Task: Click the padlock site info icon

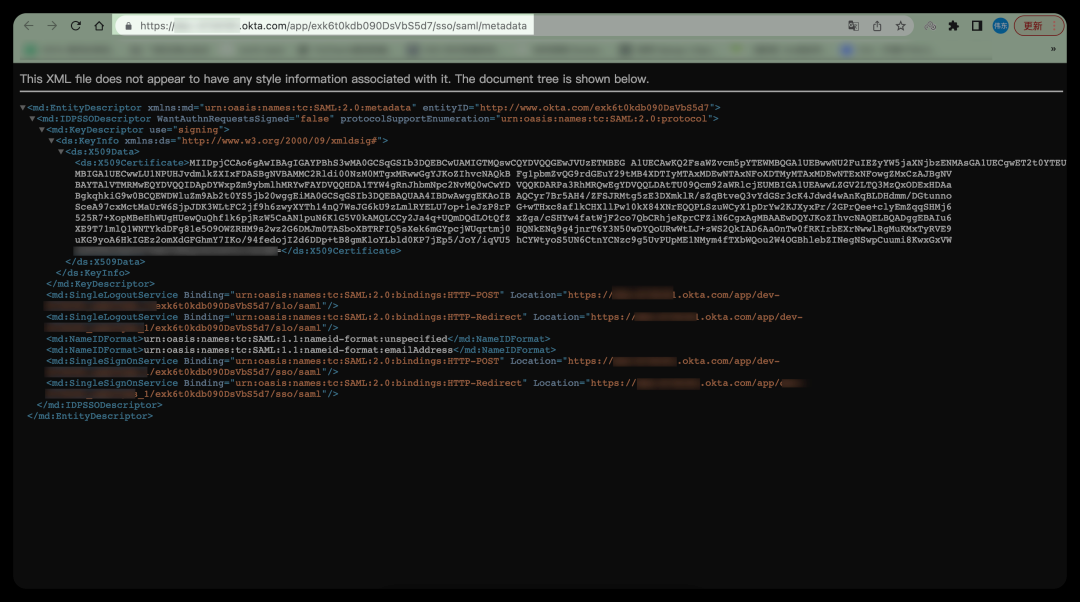Action: click(127, 26)
